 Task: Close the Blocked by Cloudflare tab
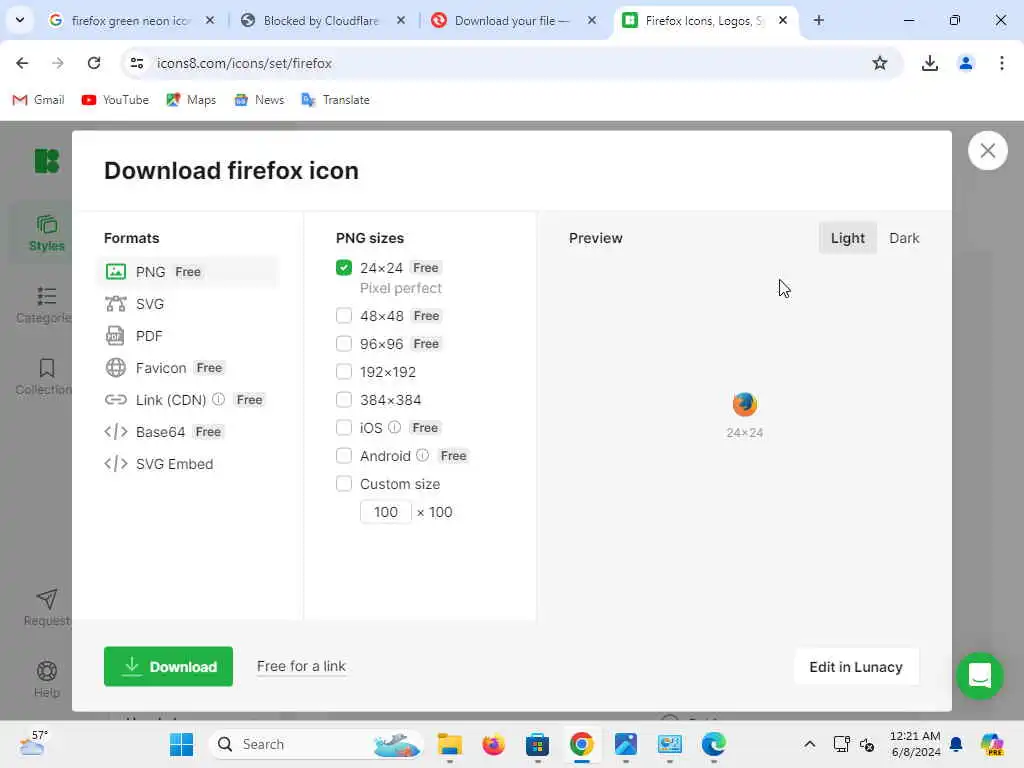401,20
